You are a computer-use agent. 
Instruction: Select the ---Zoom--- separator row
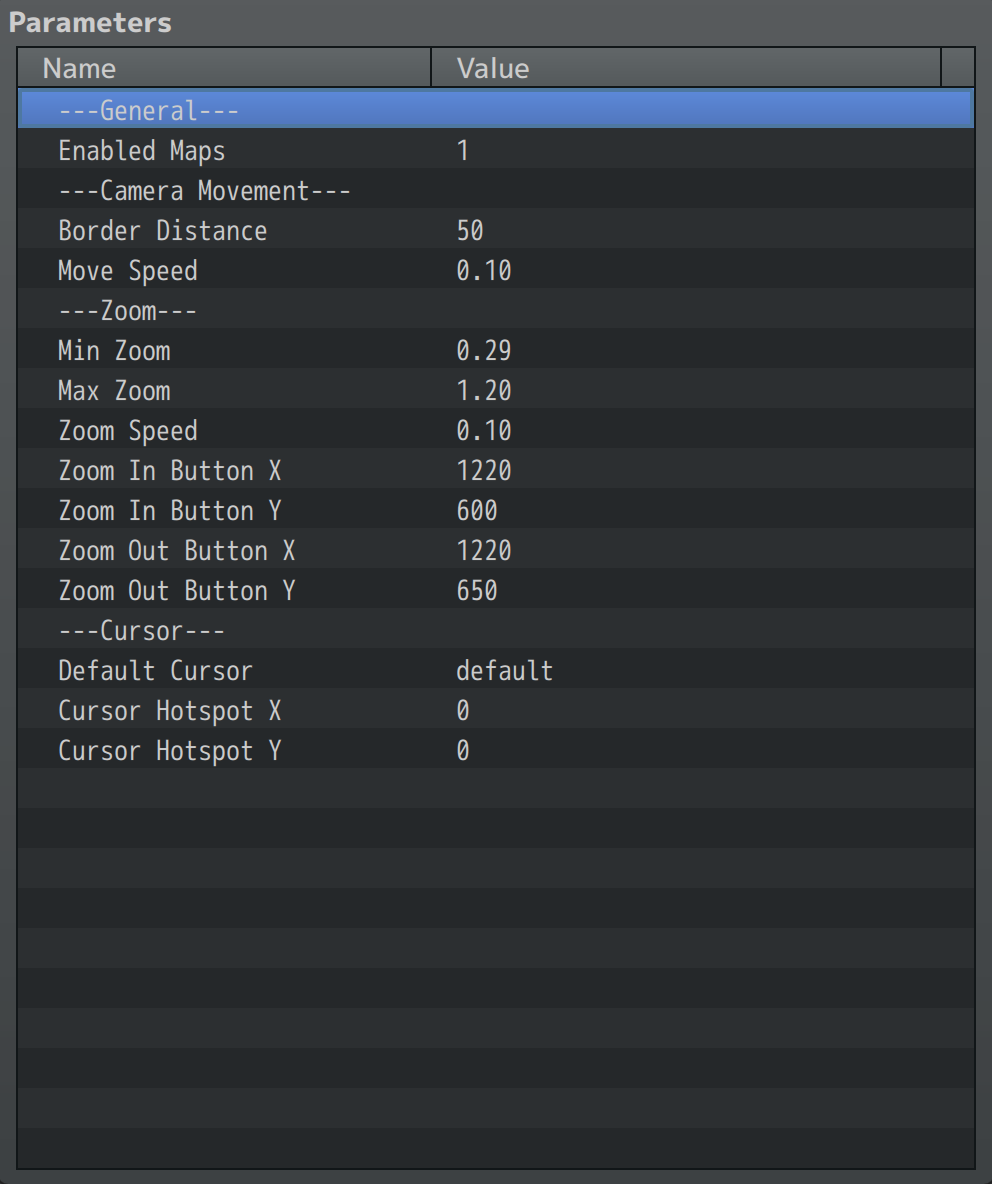coord(496,310)
